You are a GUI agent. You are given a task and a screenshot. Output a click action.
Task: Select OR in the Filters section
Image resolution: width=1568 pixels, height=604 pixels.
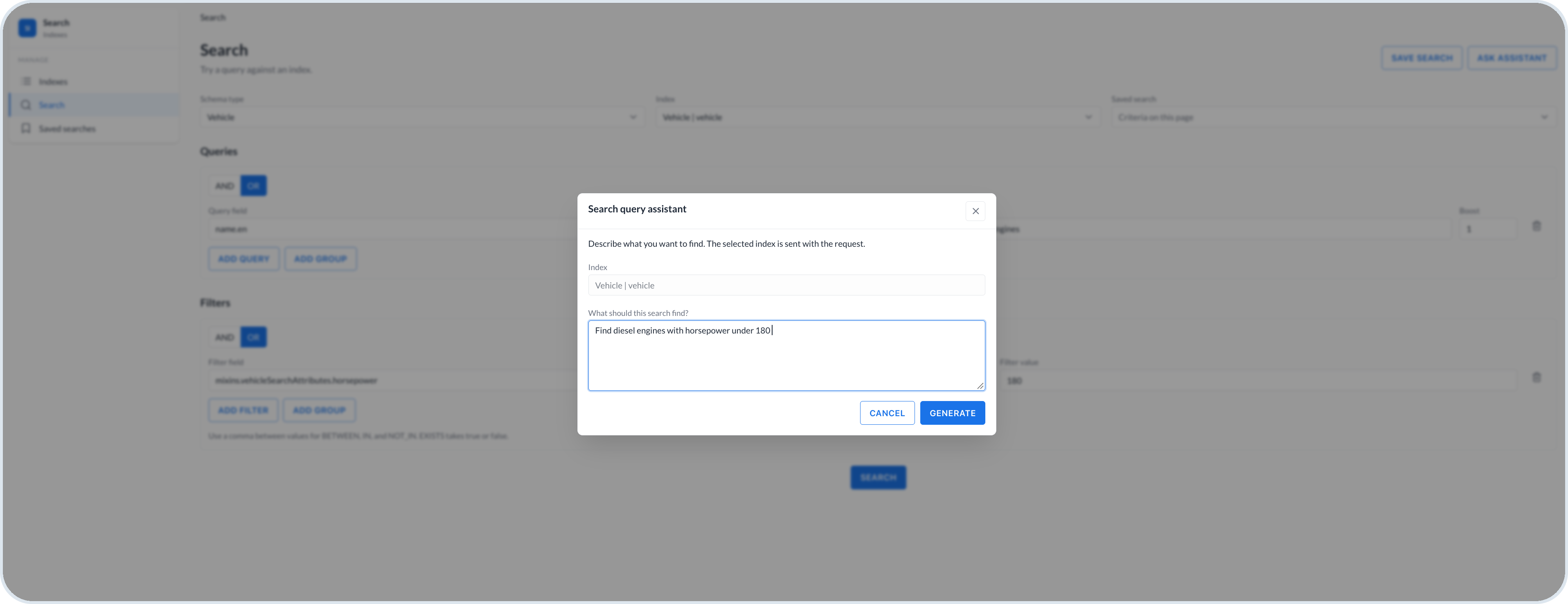(x=253, y=337)
